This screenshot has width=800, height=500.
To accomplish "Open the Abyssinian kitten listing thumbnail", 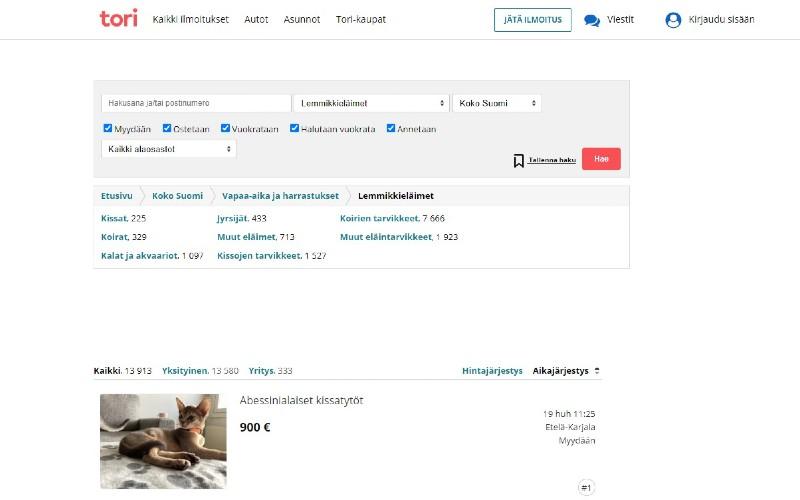I will pos(163,441).
